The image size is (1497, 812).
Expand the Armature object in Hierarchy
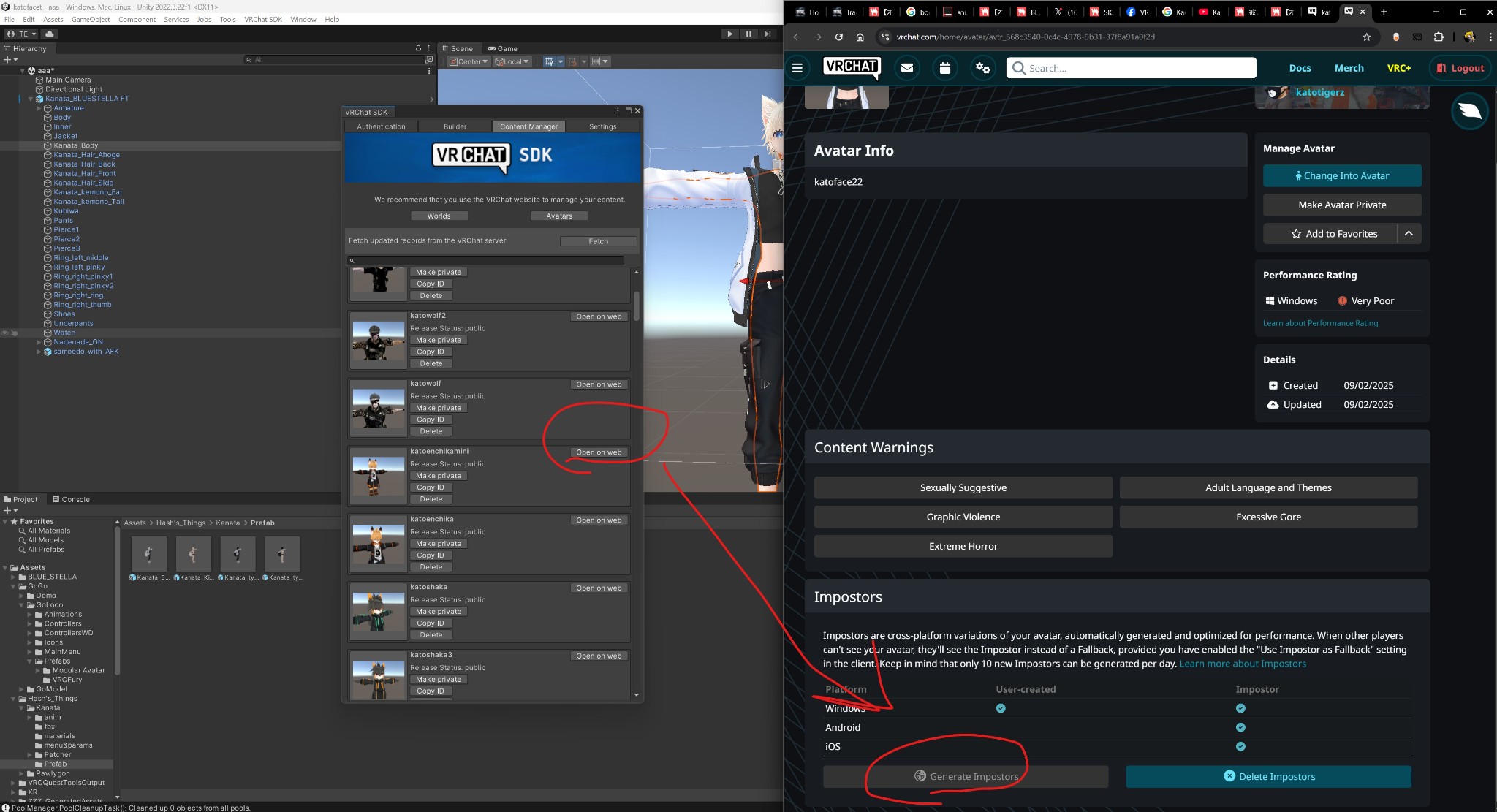coord(39,108)
